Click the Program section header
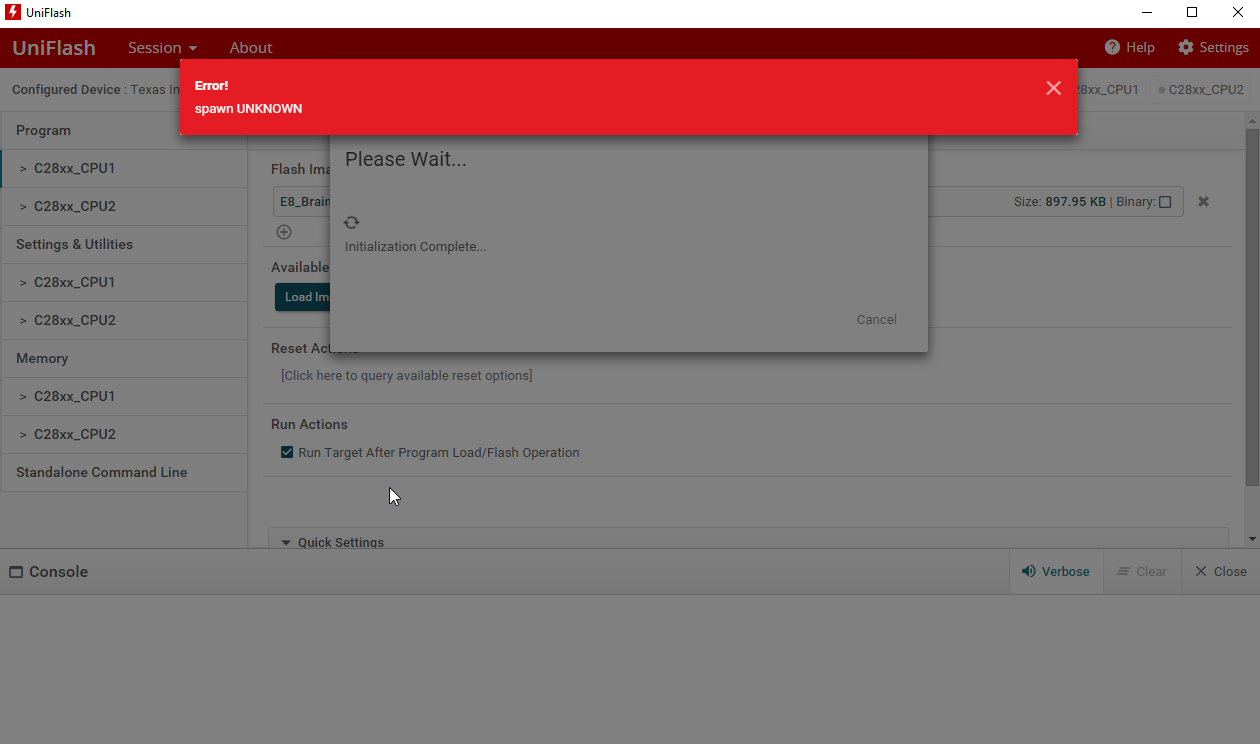Screen dimensions: 1260x744 click(x=124, y=130)
